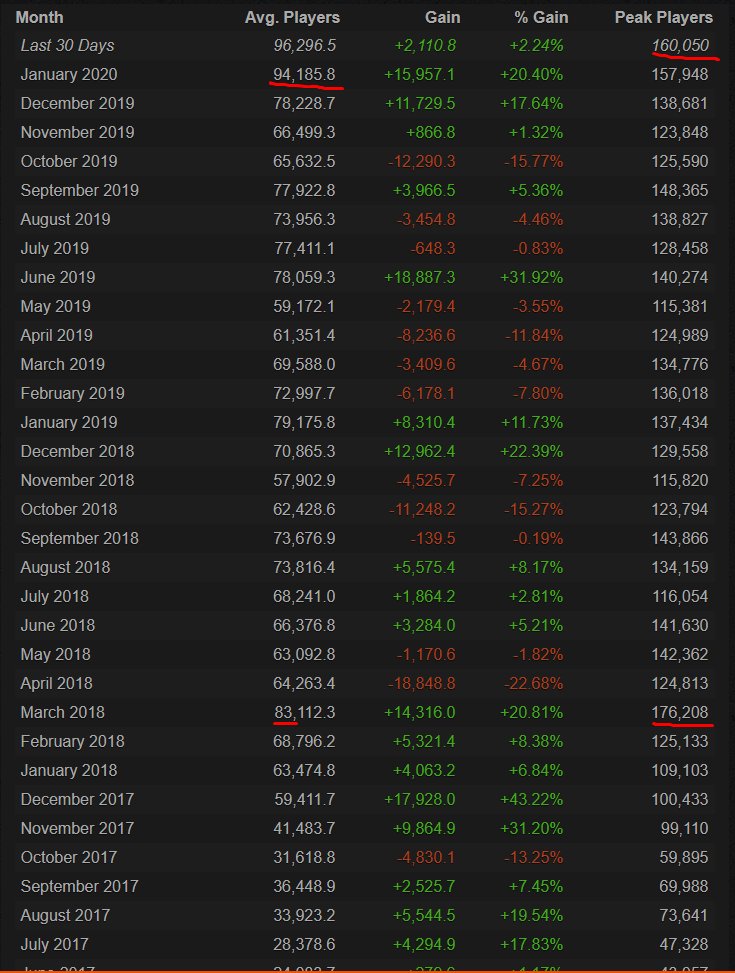Select the January 2019 month cell

click(69, 423)
